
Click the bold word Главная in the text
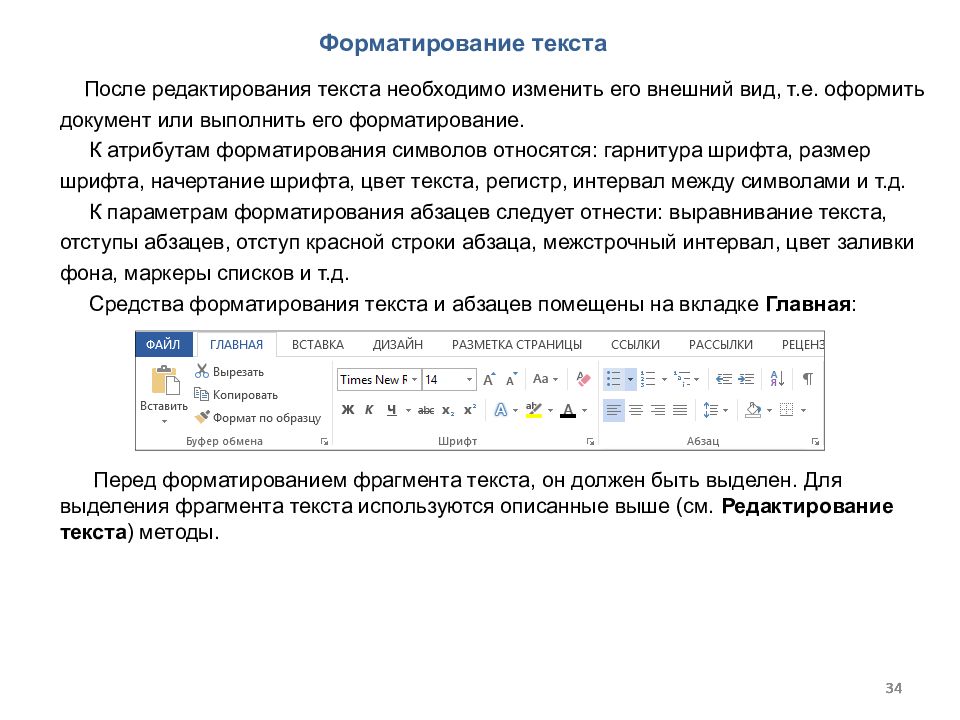click(808, 304)
